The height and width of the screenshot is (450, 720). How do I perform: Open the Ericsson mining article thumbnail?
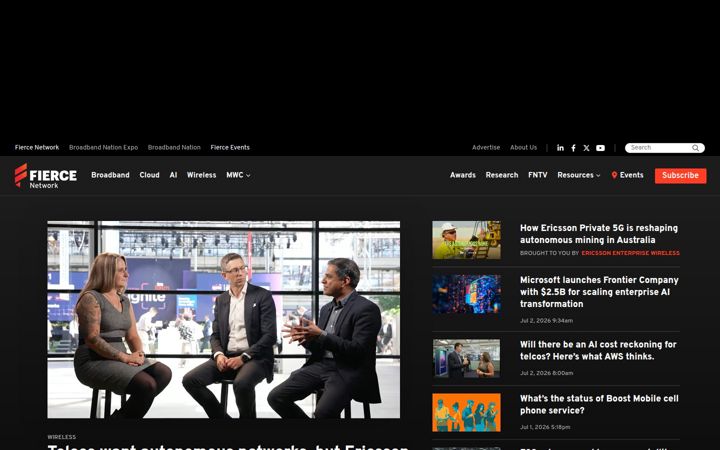pos(466,240)
